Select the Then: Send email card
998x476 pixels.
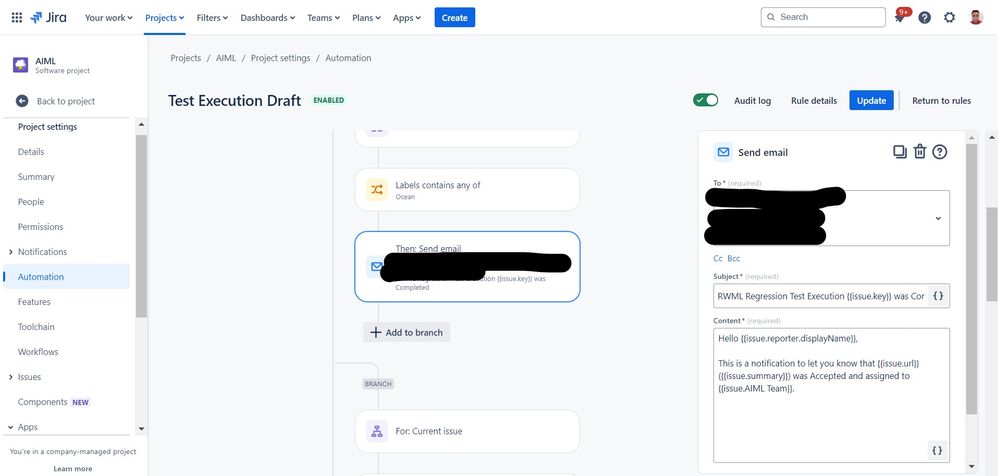tap(467, 266)
